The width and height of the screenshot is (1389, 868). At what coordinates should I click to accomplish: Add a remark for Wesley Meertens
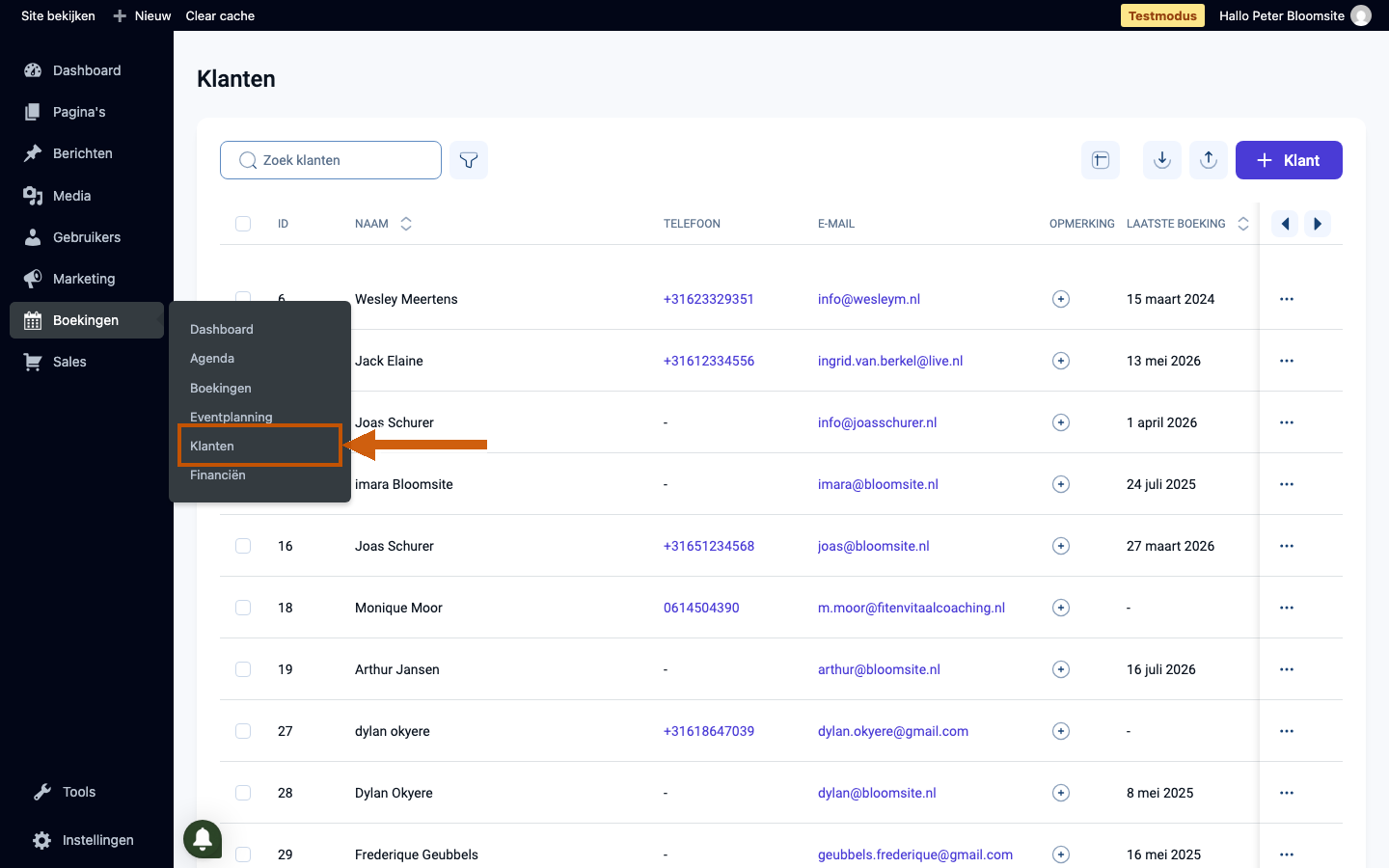tap(1061, 299)
